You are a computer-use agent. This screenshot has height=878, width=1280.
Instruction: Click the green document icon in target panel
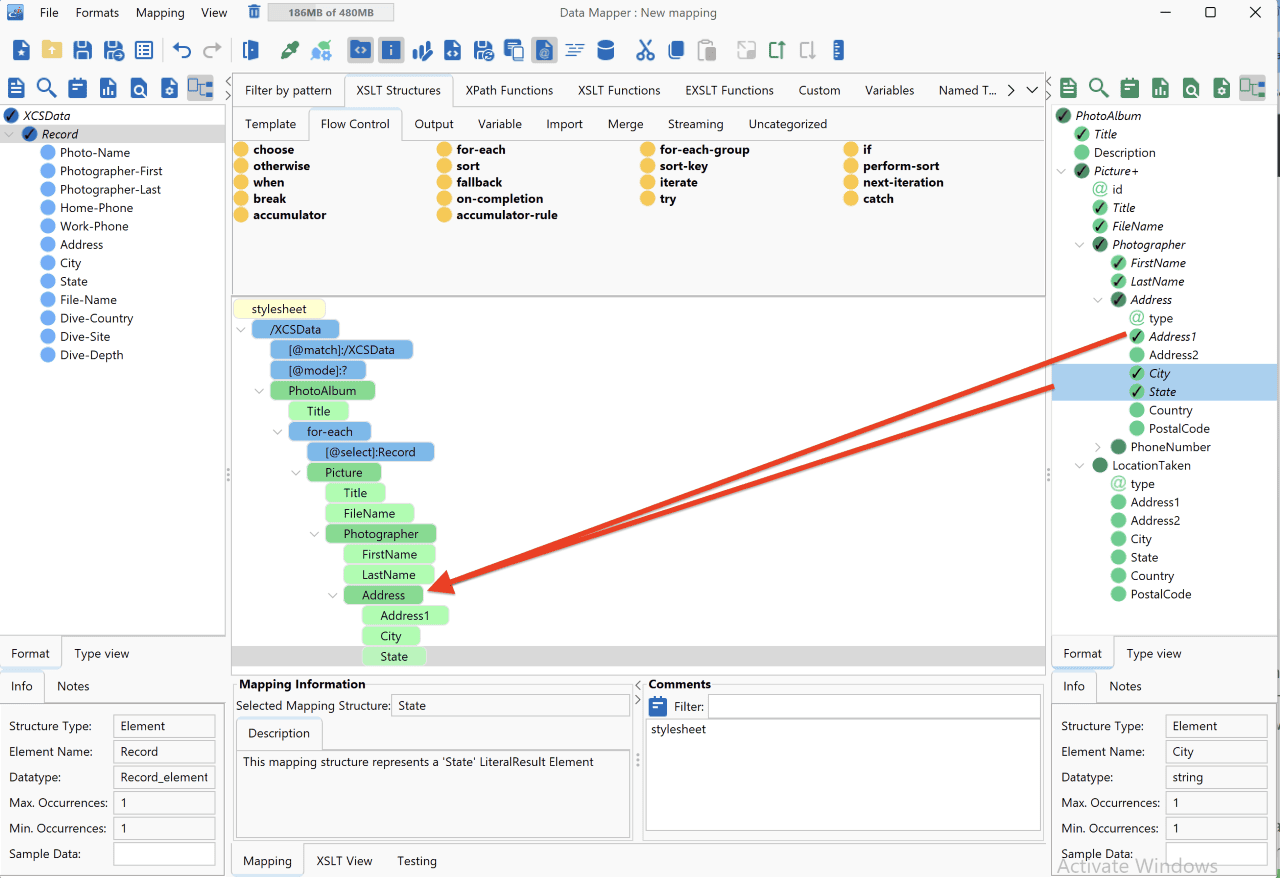(x=1068, y=88)
